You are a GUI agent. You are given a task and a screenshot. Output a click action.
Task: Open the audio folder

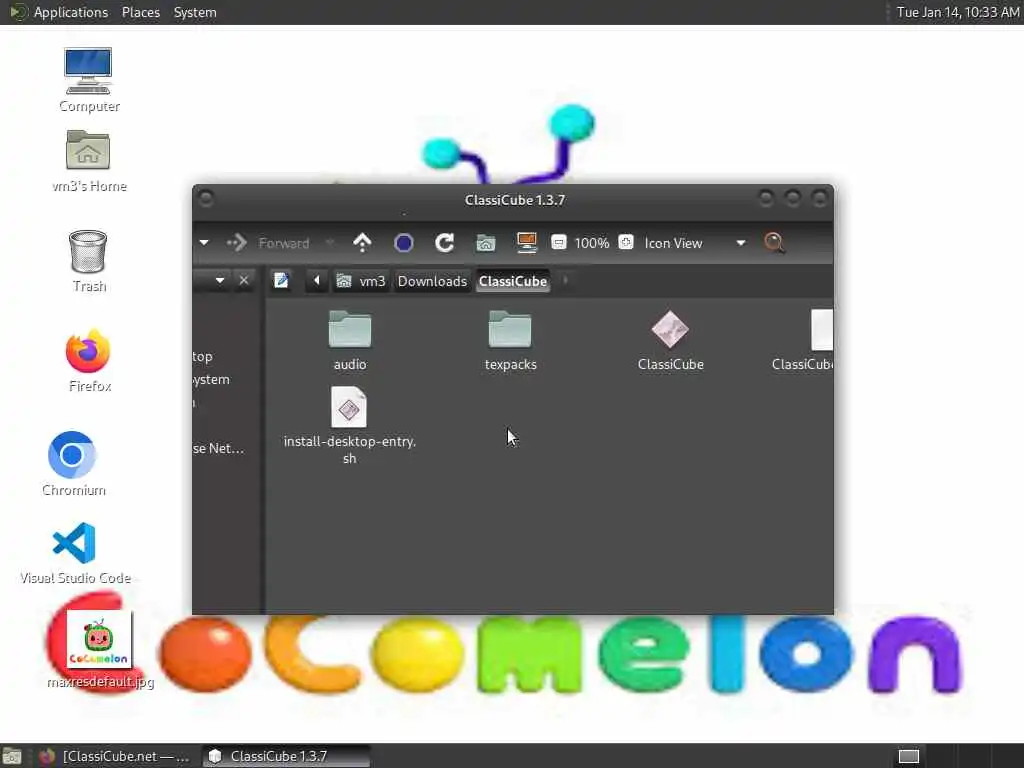pyautogui.click(x=349, y=340)
